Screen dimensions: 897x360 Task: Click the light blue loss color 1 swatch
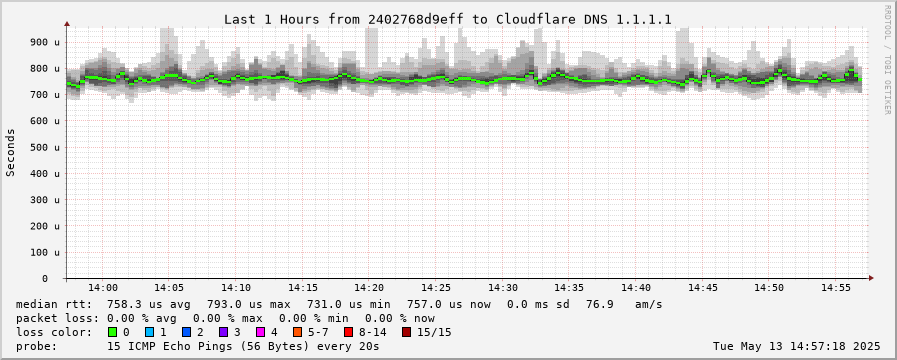coord(149,332)
